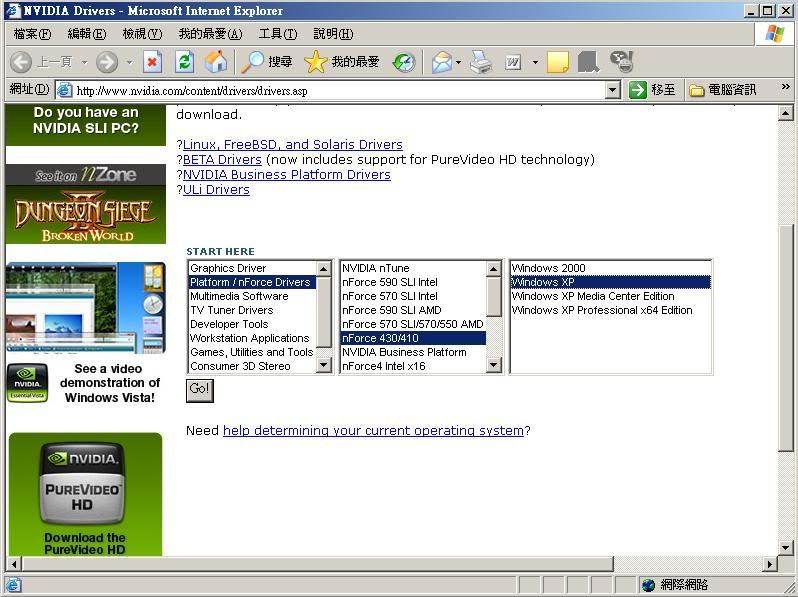Click the Print toolbar icon
Screen dimensions: 798x597
pyautogui.click(x=481, y=62)
